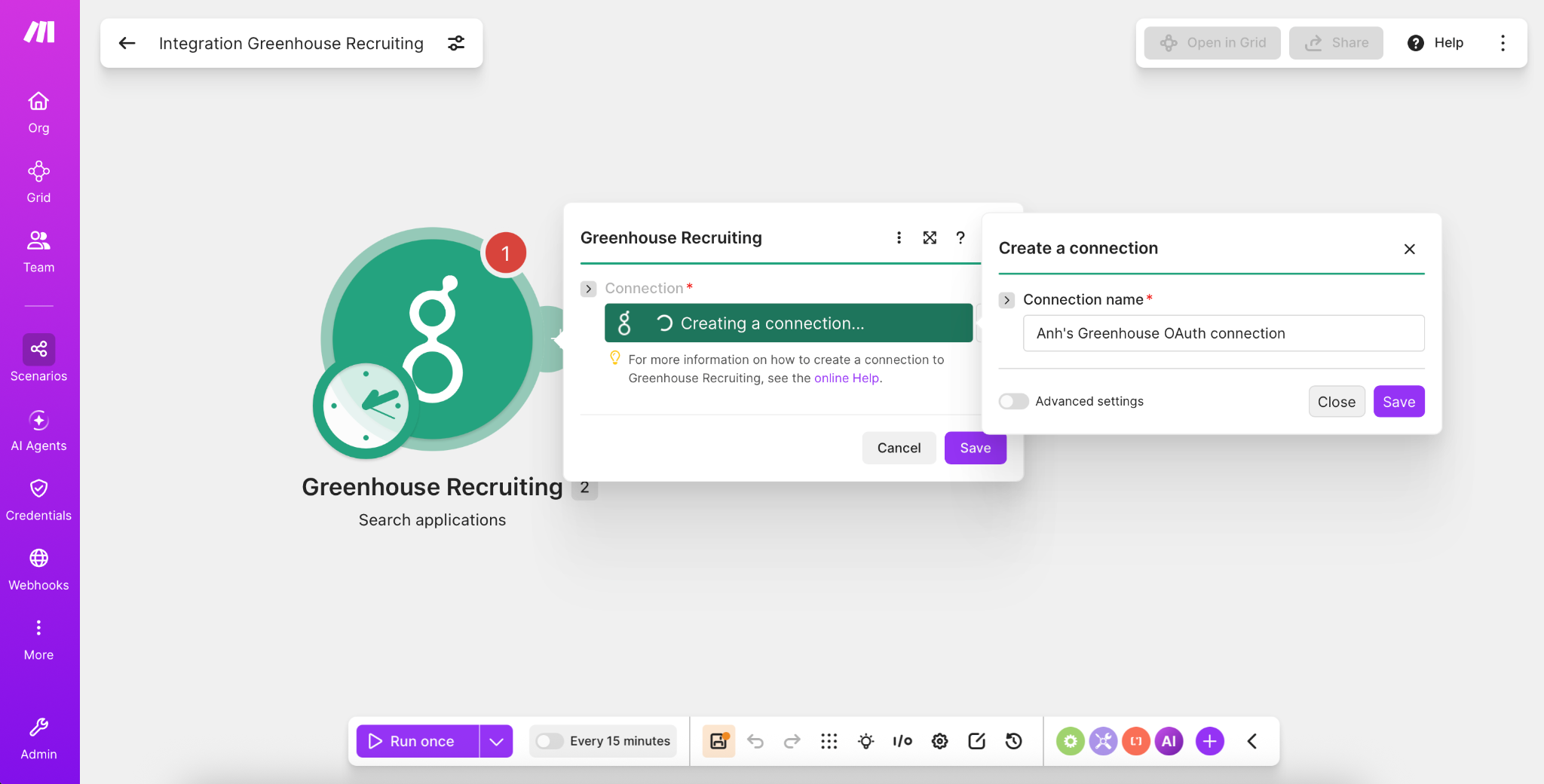Save the Greenhouse Recruiting module settings
Image resolution: width=1544 pixels, height=784 pixels.
pos(975,448)
